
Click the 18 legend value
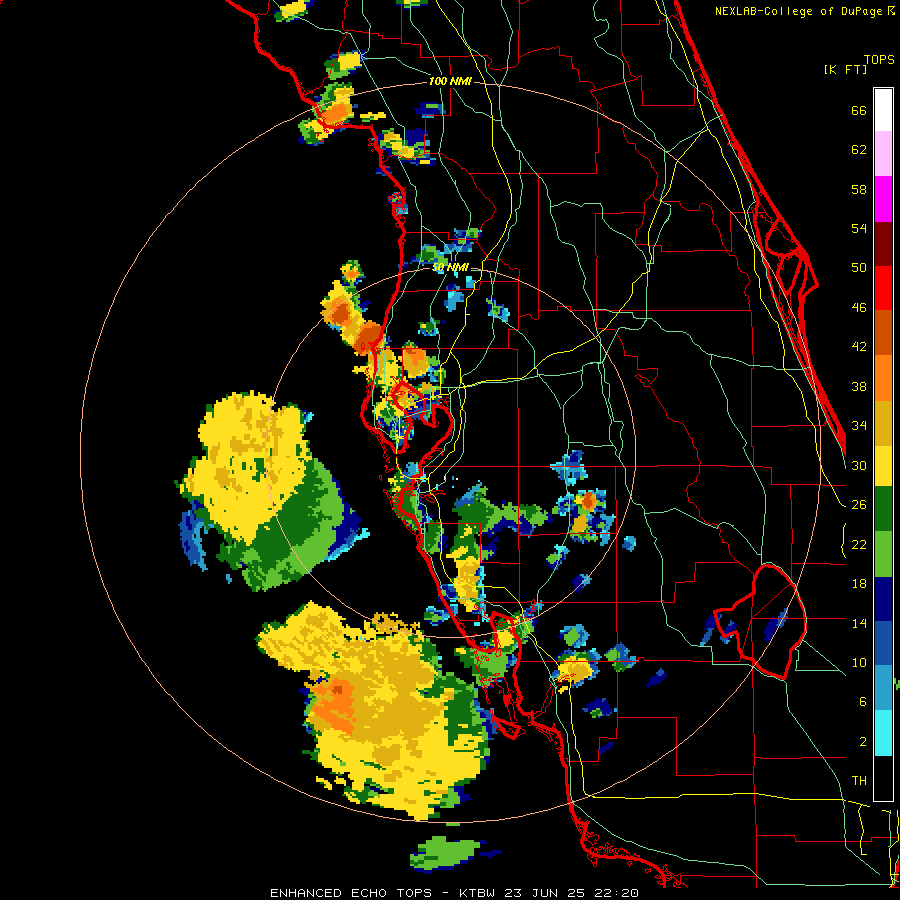click(859, 584)
